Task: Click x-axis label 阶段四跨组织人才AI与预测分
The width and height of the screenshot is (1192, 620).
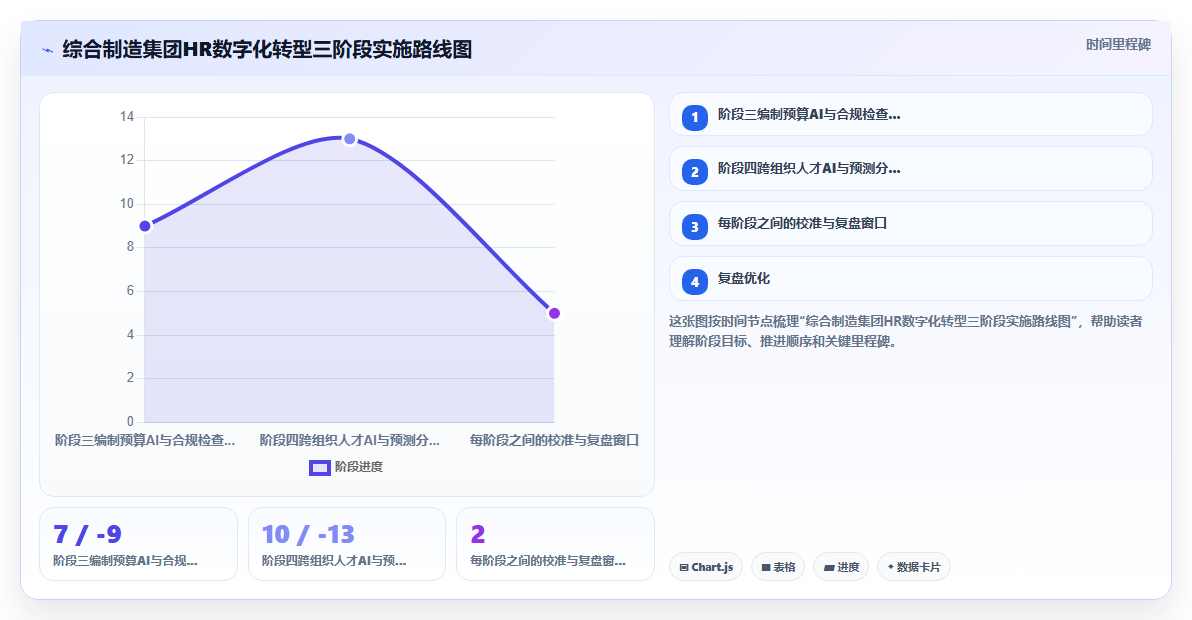Action: pos(350,440)
